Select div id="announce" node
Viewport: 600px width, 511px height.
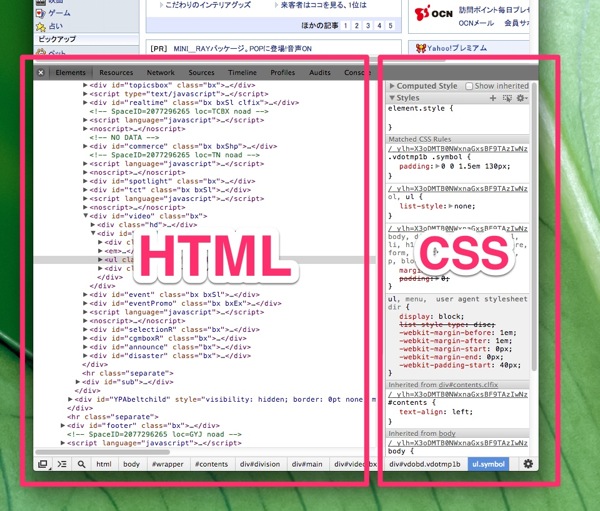click(170, 347)
